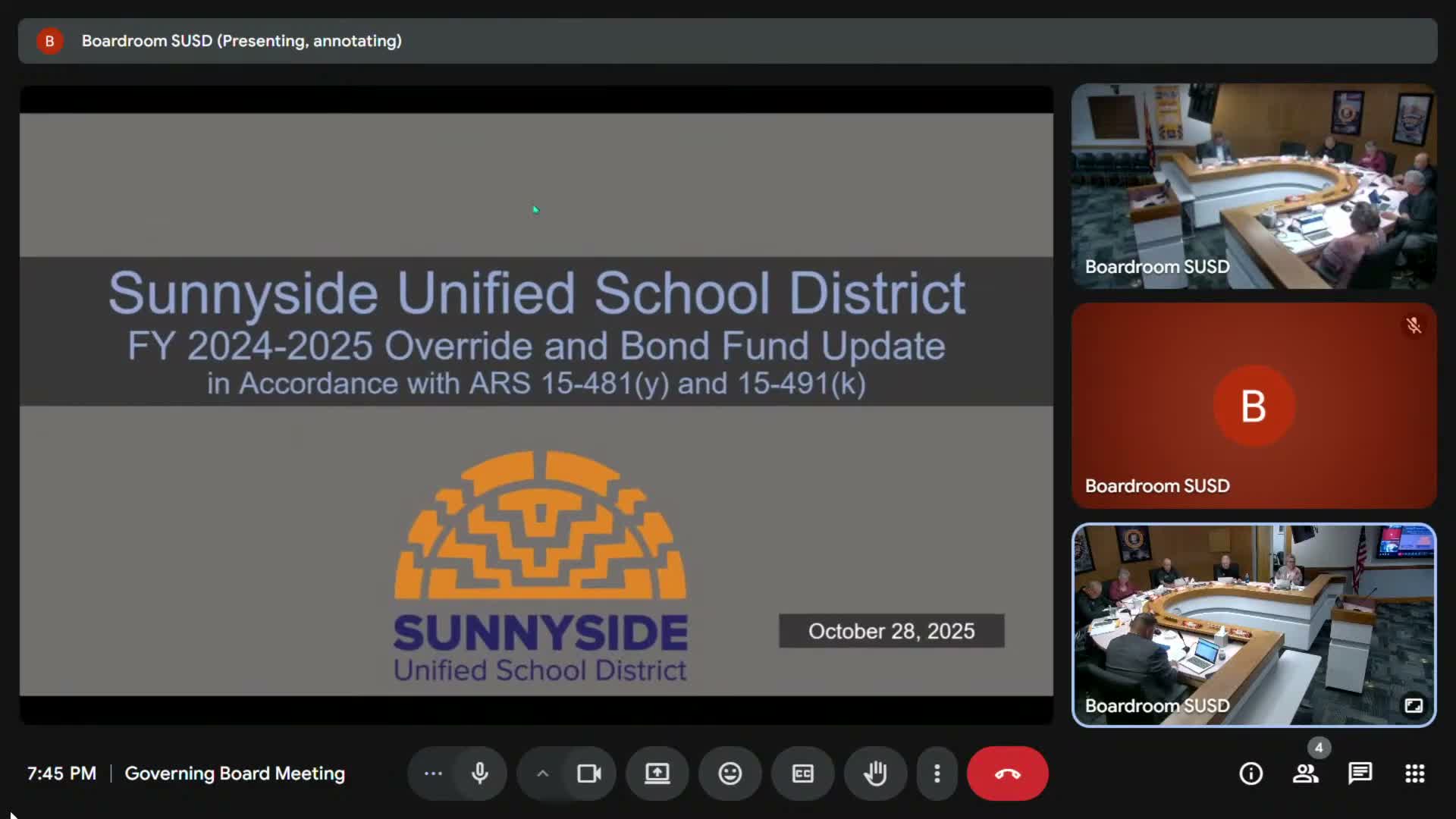Click the Boardroom SUSD presenting banner
Viewport: 1456px width, 819px height.
[x=241, y=41]
